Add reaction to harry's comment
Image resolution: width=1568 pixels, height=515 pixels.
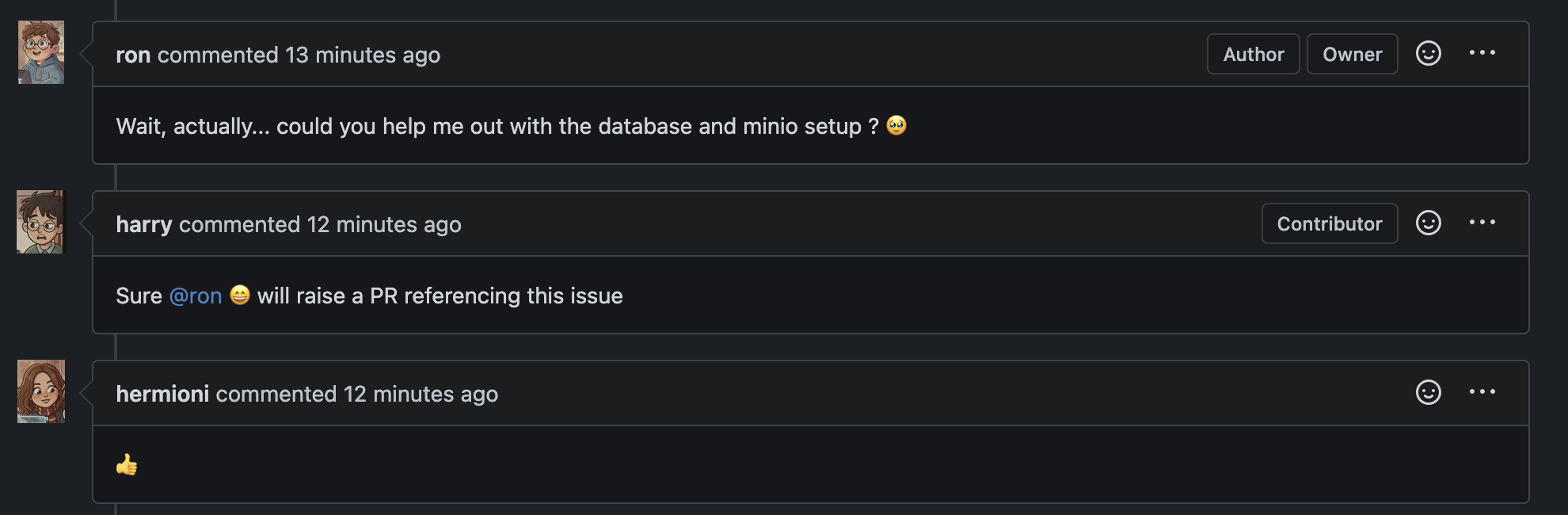pos(1429,223)
